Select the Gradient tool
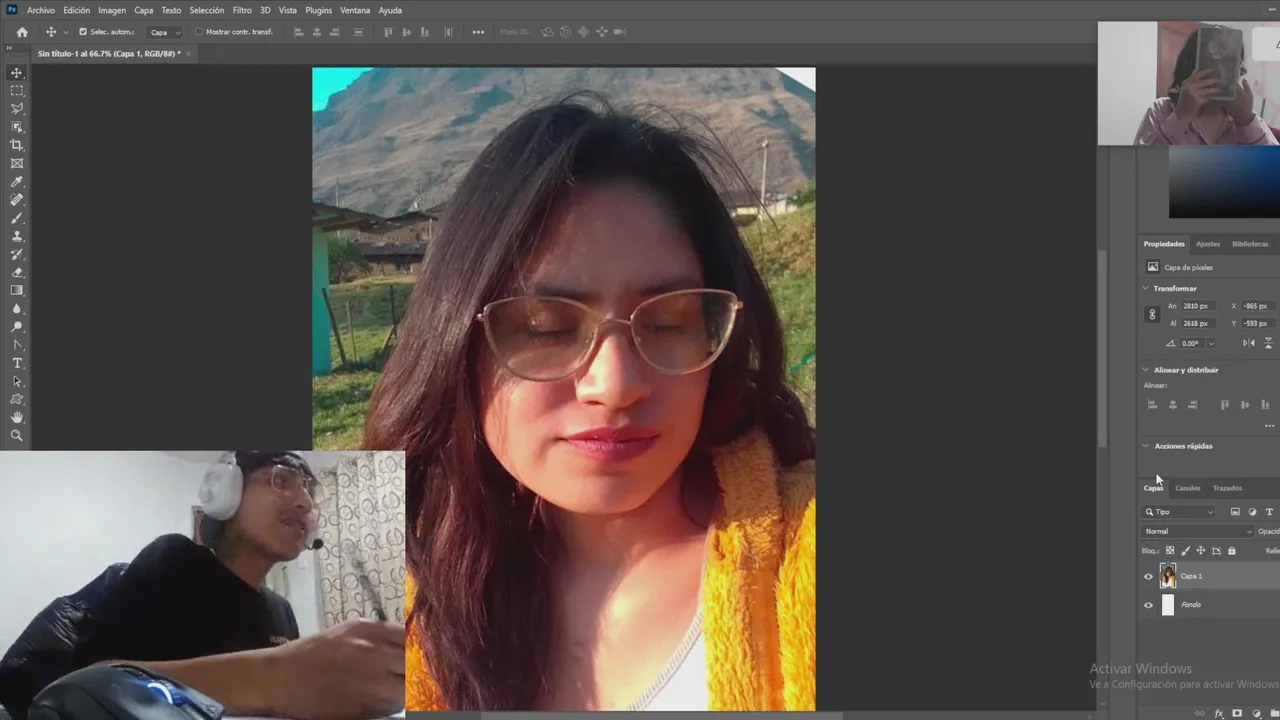Screen dimensions: 1280x720 pyautogui.click(x=17, y=290)
